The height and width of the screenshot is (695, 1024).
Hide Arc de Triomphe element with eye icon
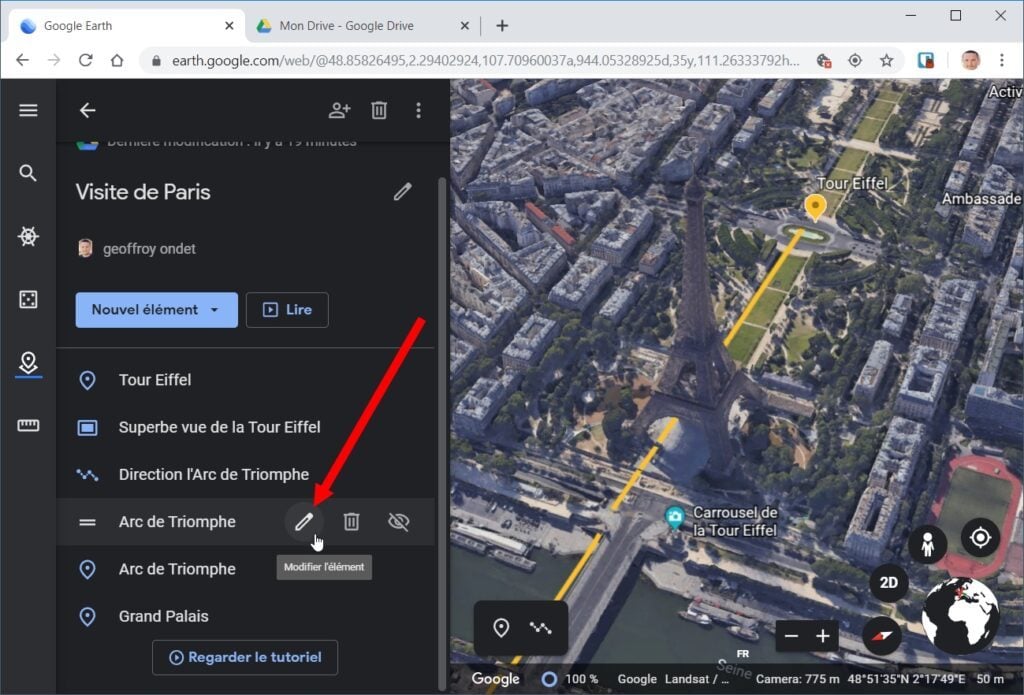[398, 521]
